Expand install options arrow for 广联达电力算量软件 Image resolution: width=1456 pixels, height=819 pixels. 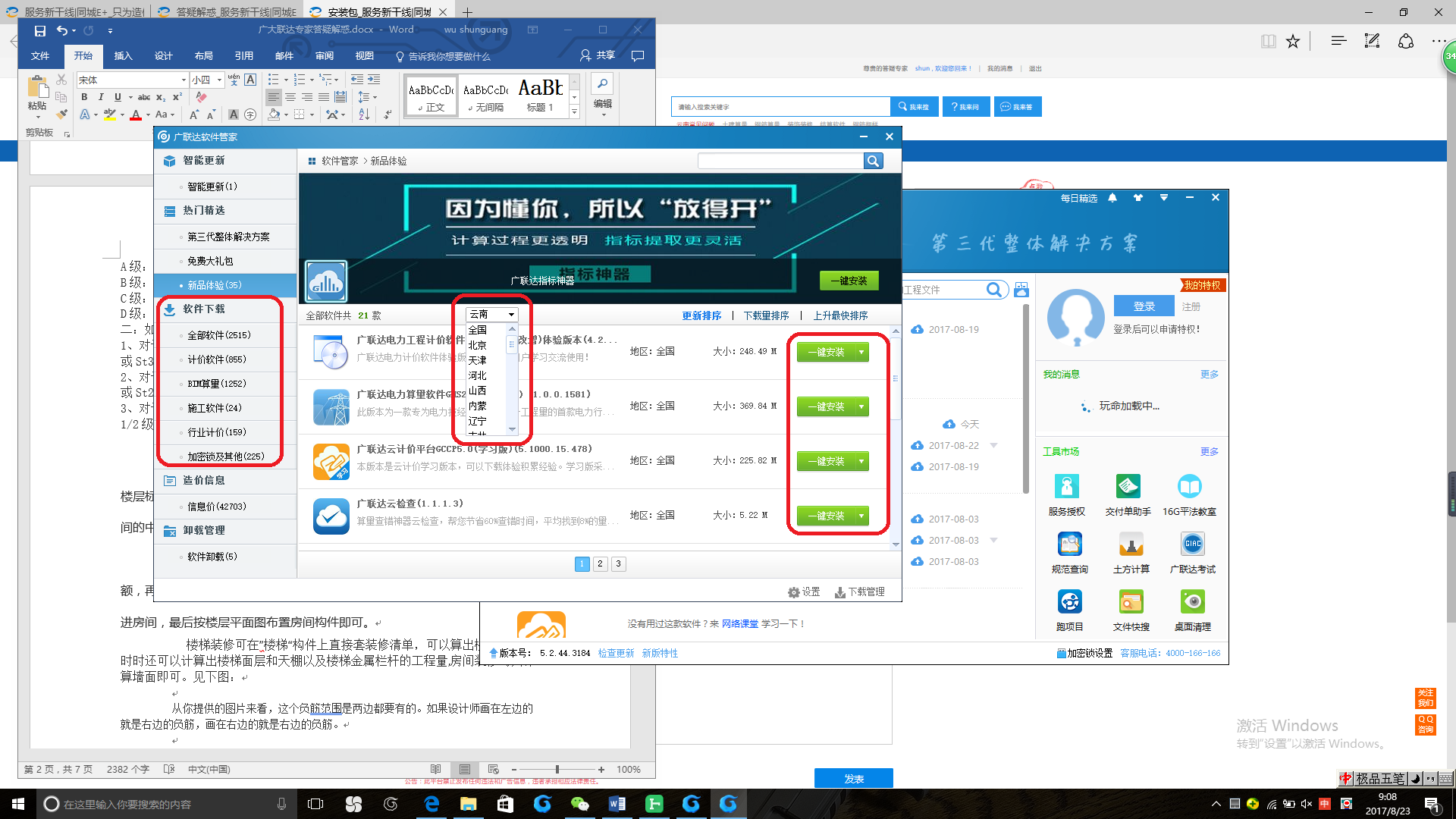[861, 406]
